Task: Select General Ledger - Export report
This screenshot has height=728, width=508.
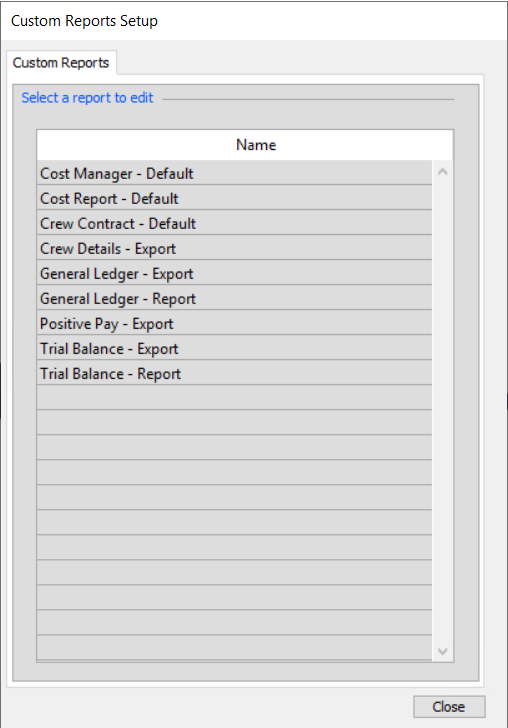Action: point(234,273)
